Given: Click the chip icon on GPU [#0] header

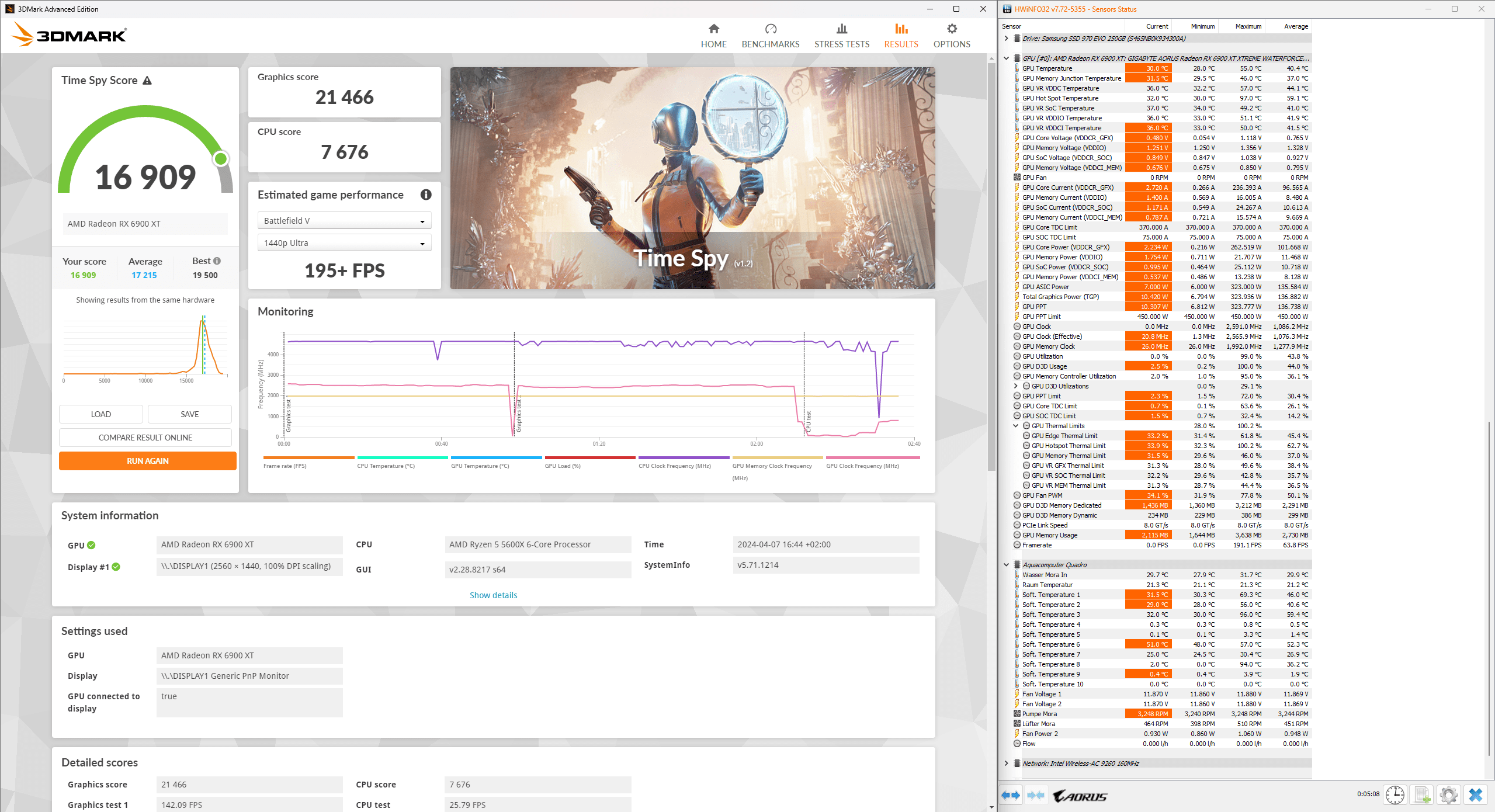Looking at the screenshot, I should [x=1017, y=58].
